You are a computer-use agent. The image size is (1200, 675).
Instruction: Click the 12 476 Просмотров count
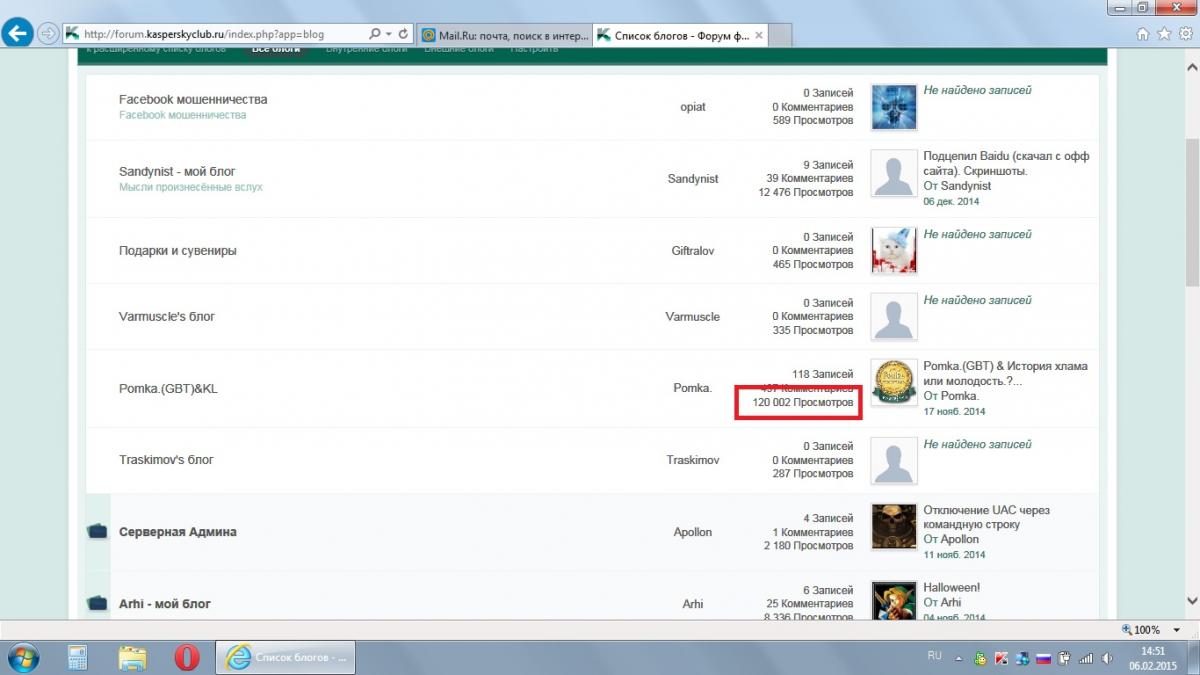(x=806, y=193)
